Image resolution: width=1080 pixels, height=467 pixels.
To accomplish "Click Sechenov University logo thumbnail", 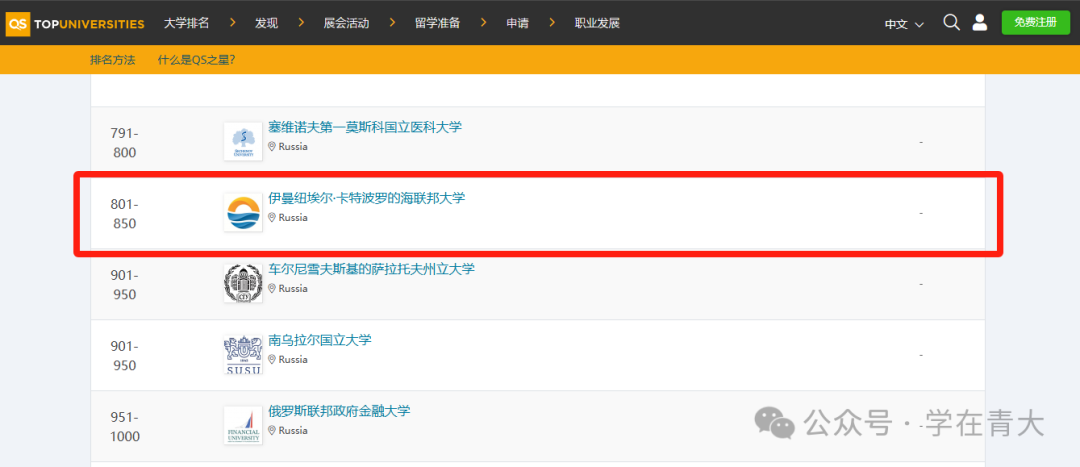I will (243, 141).
